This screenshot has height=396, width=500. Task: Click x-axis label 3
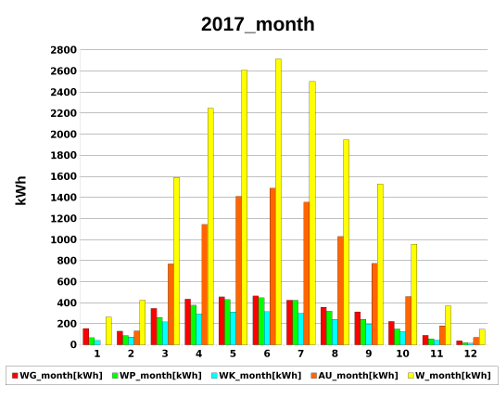pos(165,354)
